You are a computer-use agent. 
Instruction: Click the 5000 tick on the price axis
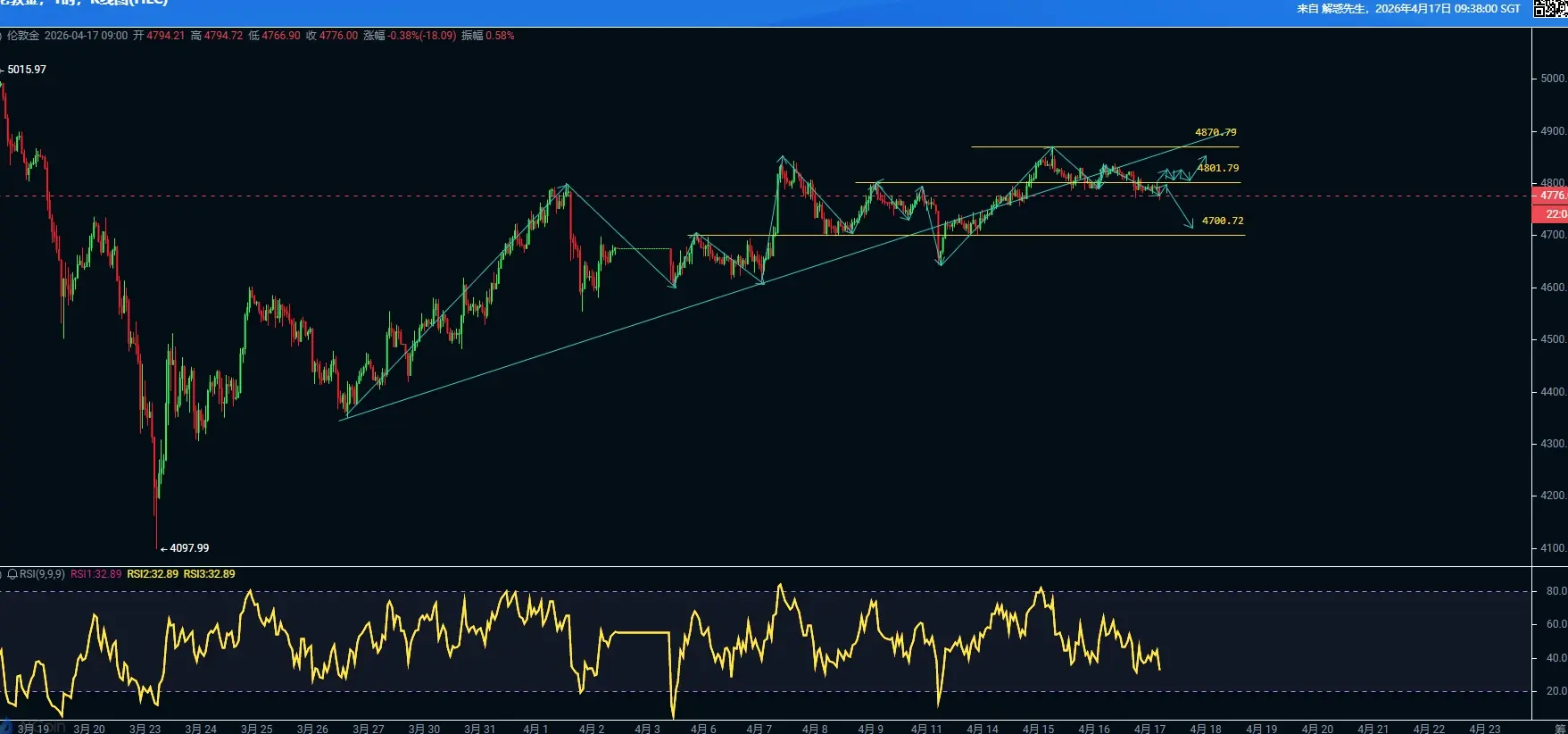coord(1554,79)
